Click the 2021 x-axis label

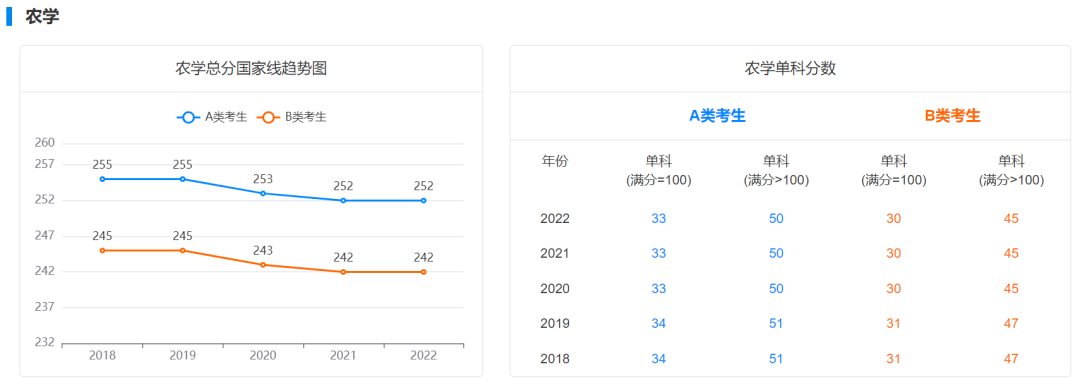click(x=343, y=356)
